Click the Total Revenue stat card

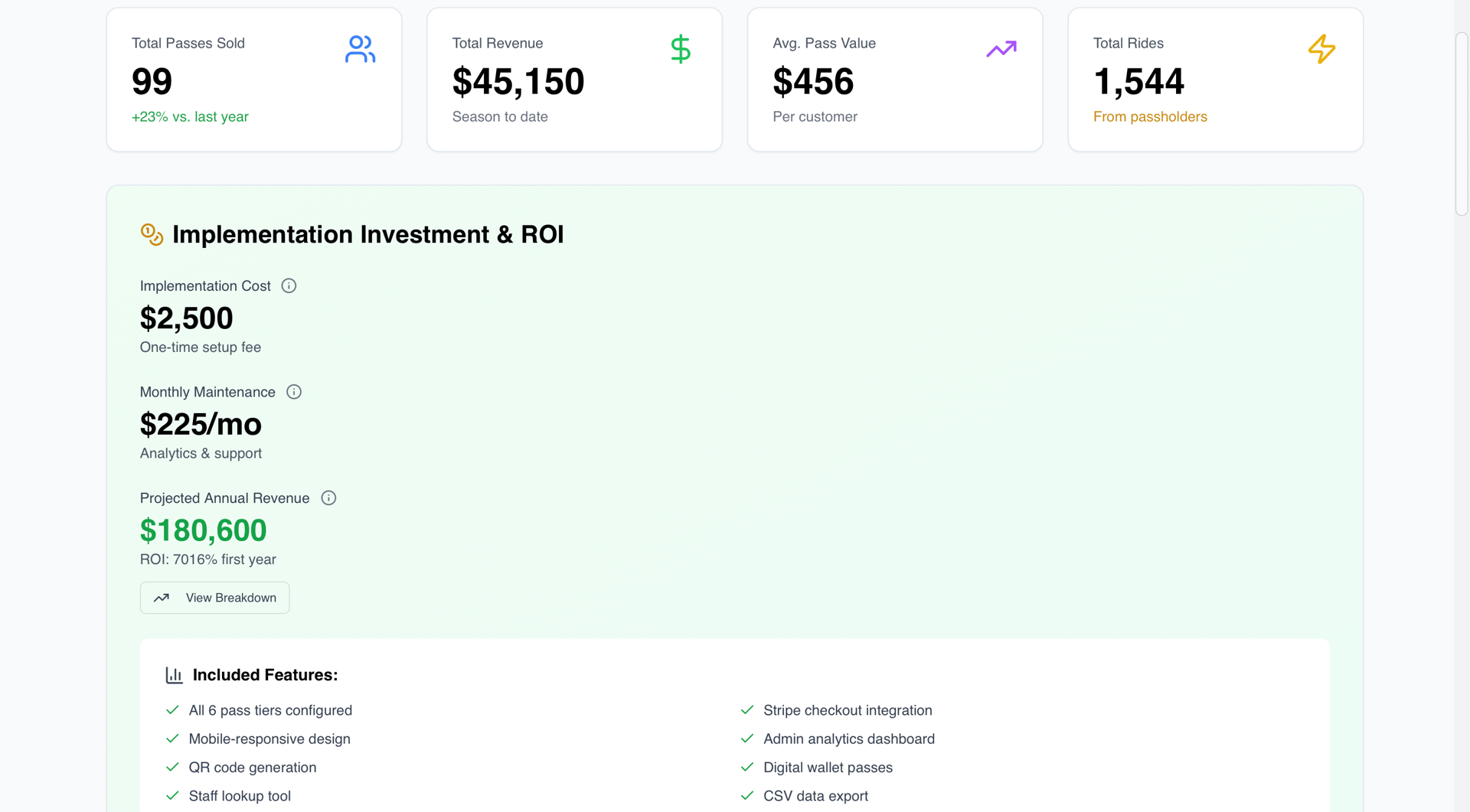click(x=574, y=80)
